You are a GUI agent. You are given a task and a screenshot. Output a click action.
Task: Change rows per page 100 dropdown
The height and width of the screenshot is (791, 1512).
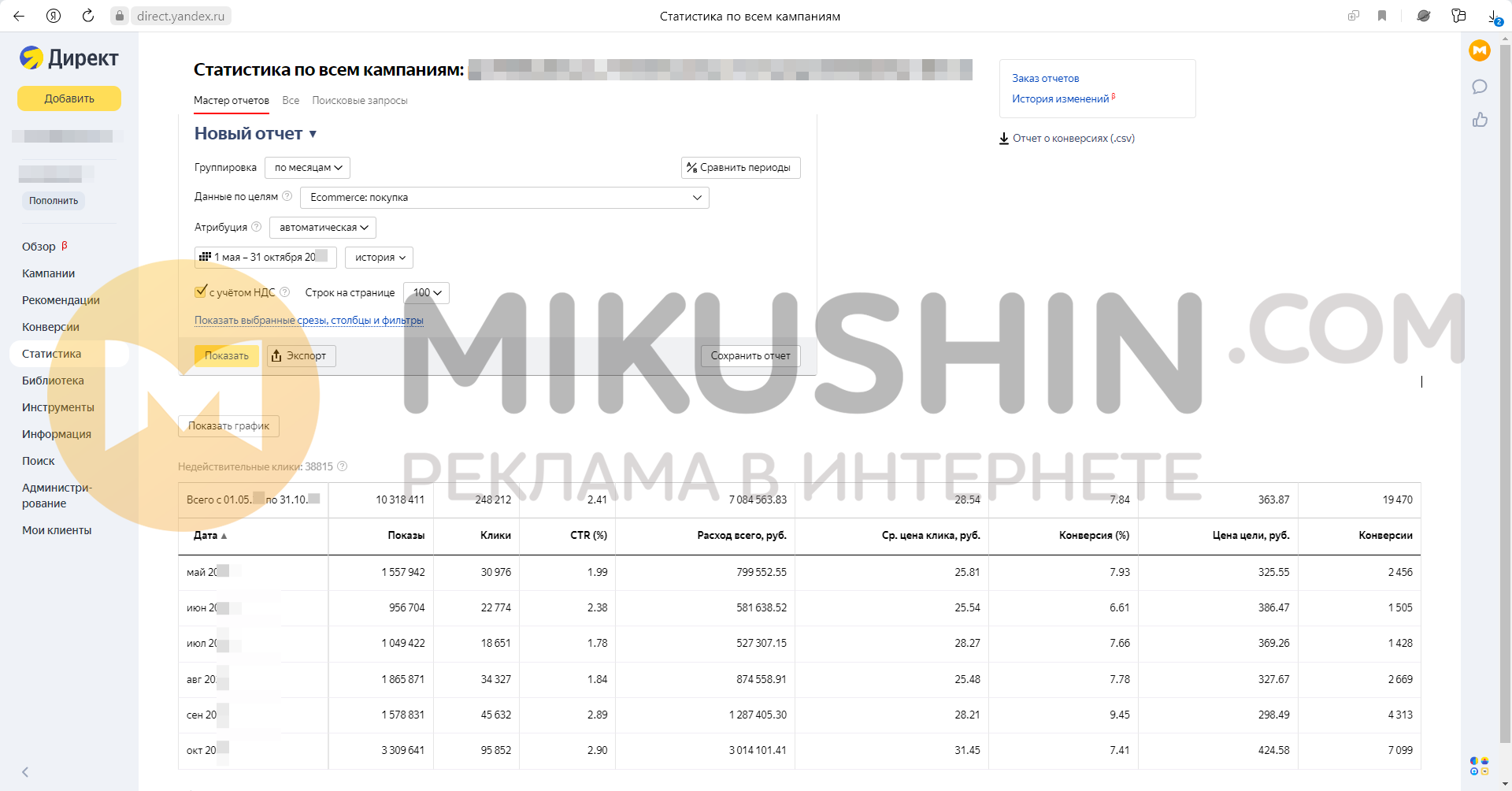[427, 293]
